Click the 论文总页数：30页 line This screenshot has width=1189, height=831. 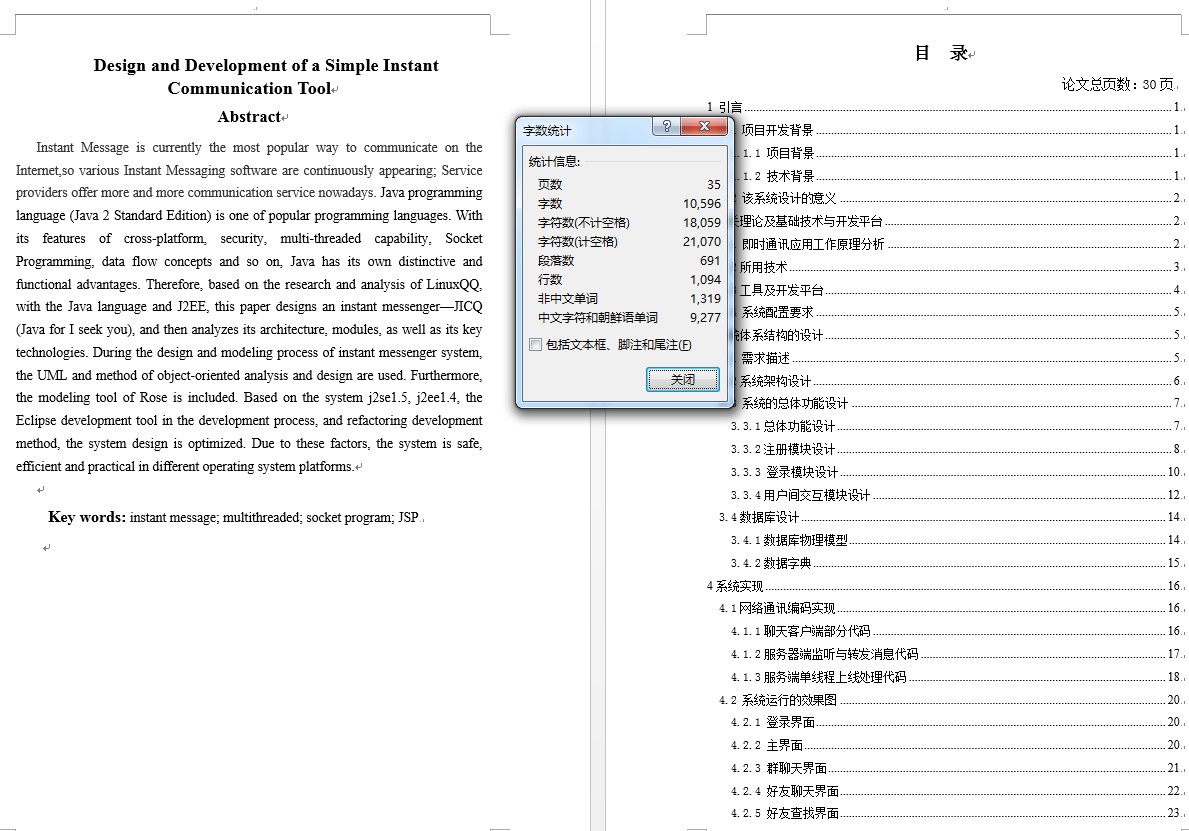coord(1117,84)
